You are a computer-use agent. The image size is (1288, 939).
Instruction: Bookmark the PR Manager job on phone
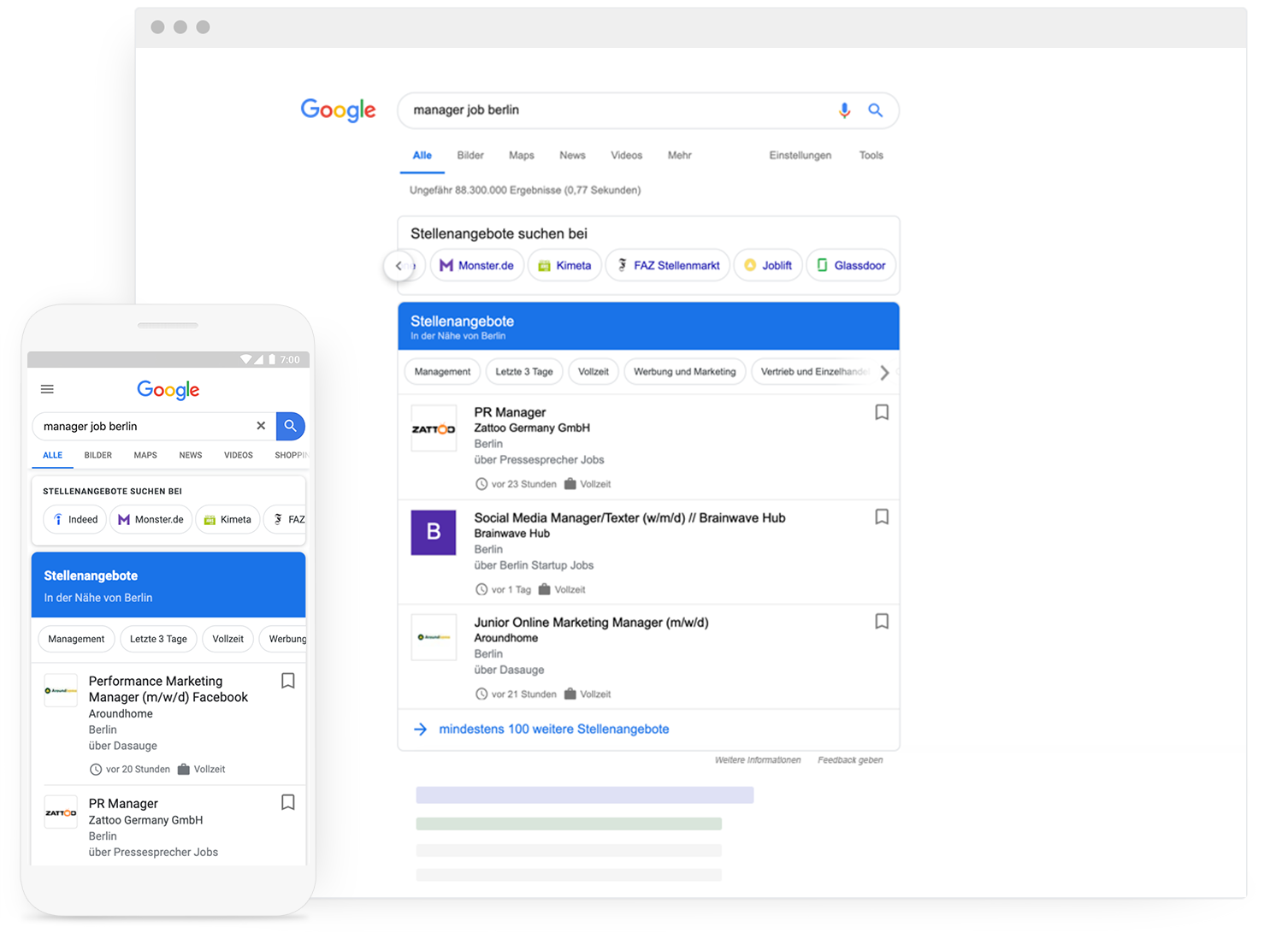pyautogui.click(x=288, y=802)
